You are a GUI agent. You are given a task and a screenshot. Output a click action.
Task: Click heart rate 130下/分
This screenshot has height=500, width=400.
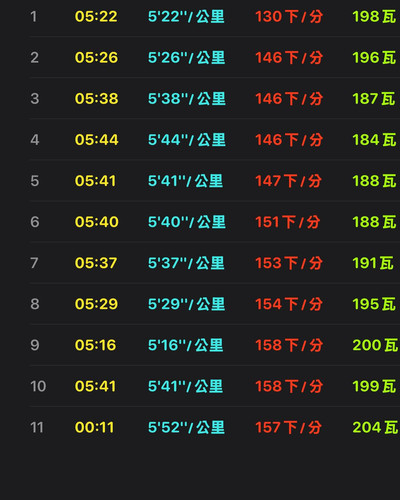289,16
